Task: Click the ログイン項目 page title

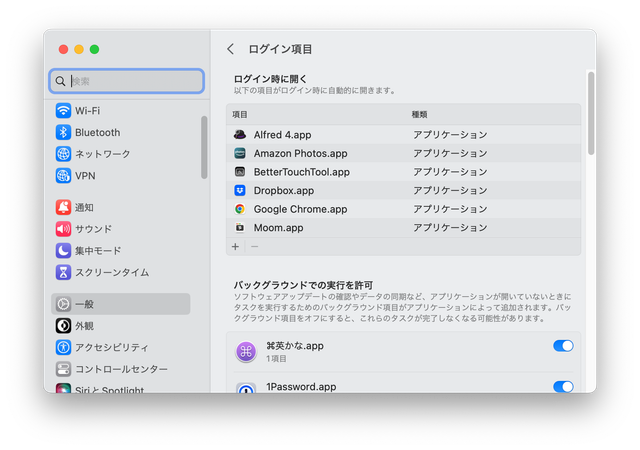Action: (x=280, y=49)
